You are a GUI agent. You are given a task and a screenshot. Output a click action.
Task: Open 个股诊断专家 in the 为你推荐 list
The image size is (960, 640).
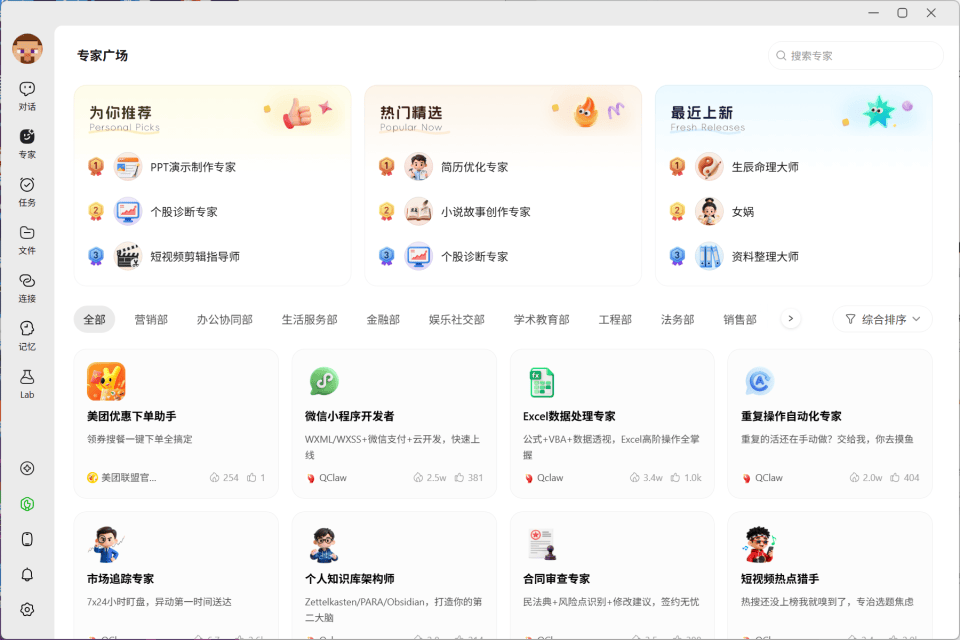click(184, 212)
